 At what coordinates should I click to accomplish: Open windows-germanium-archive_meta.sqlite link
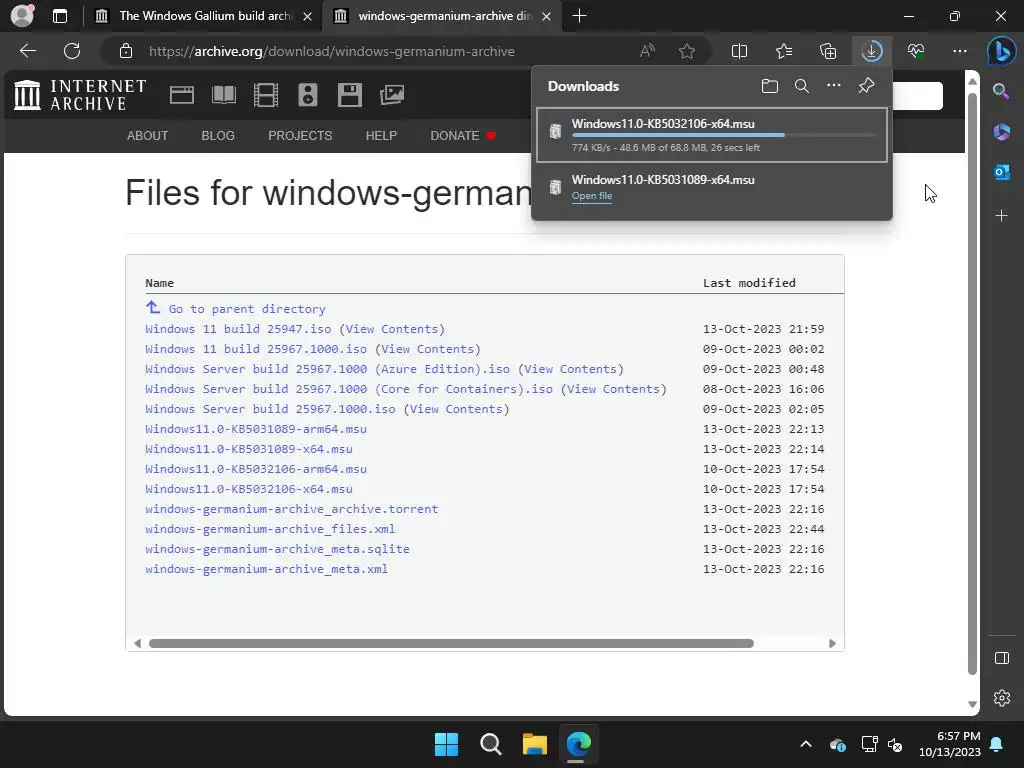coord(278,549)
